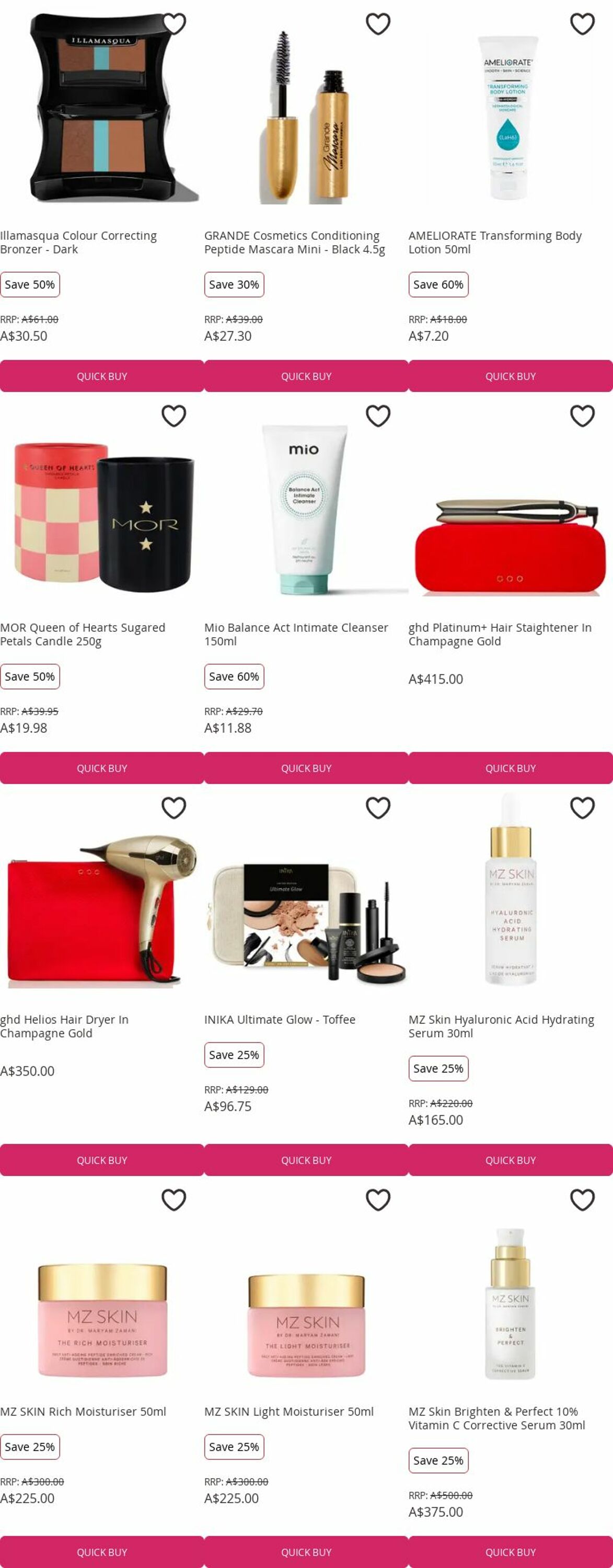Favorite the GRANDE Cosmetics Mascara with heart icon
Viewport: 613px width, 1568px height.
click(x=378, y=24)
